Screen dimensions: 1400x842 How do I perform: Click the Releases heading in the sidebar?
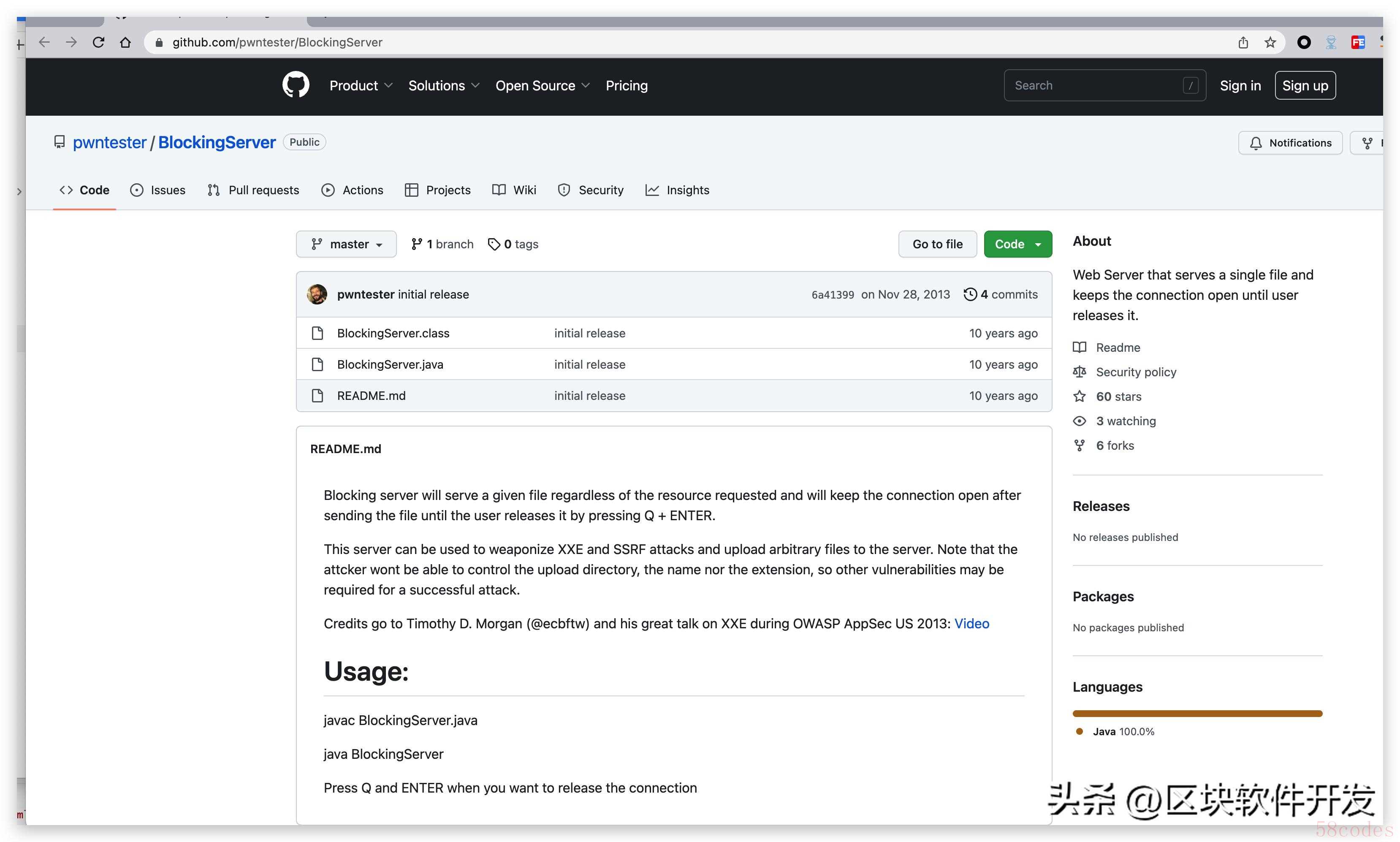pos(1101,506)
